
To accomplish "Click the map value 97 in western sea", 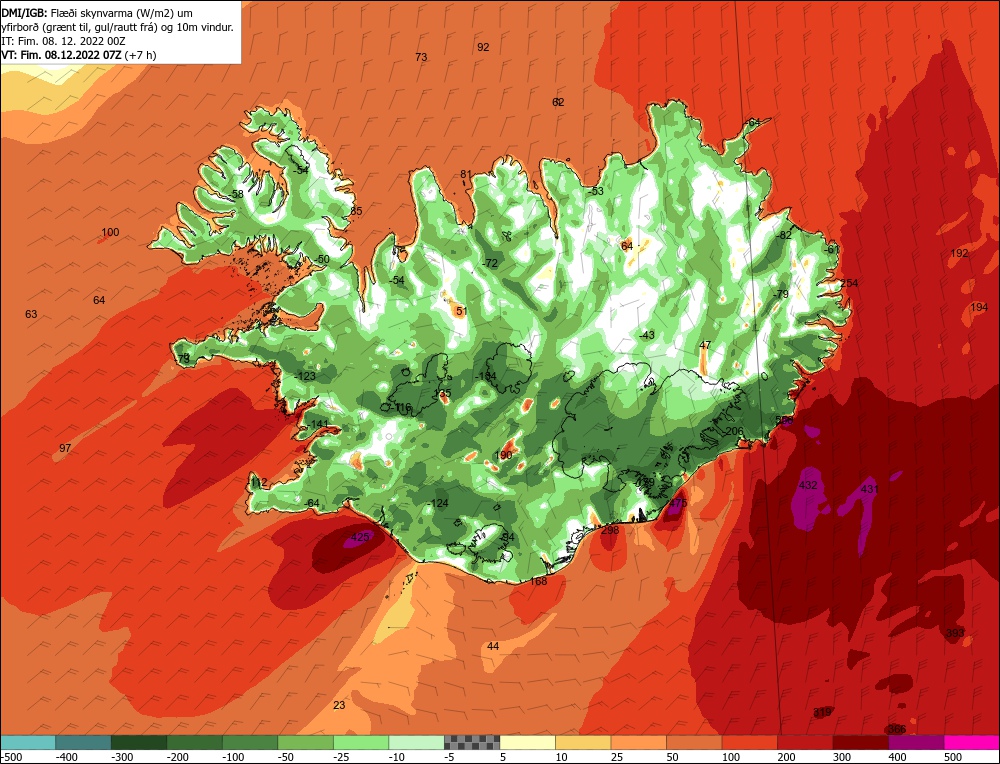I will [65, 448].
